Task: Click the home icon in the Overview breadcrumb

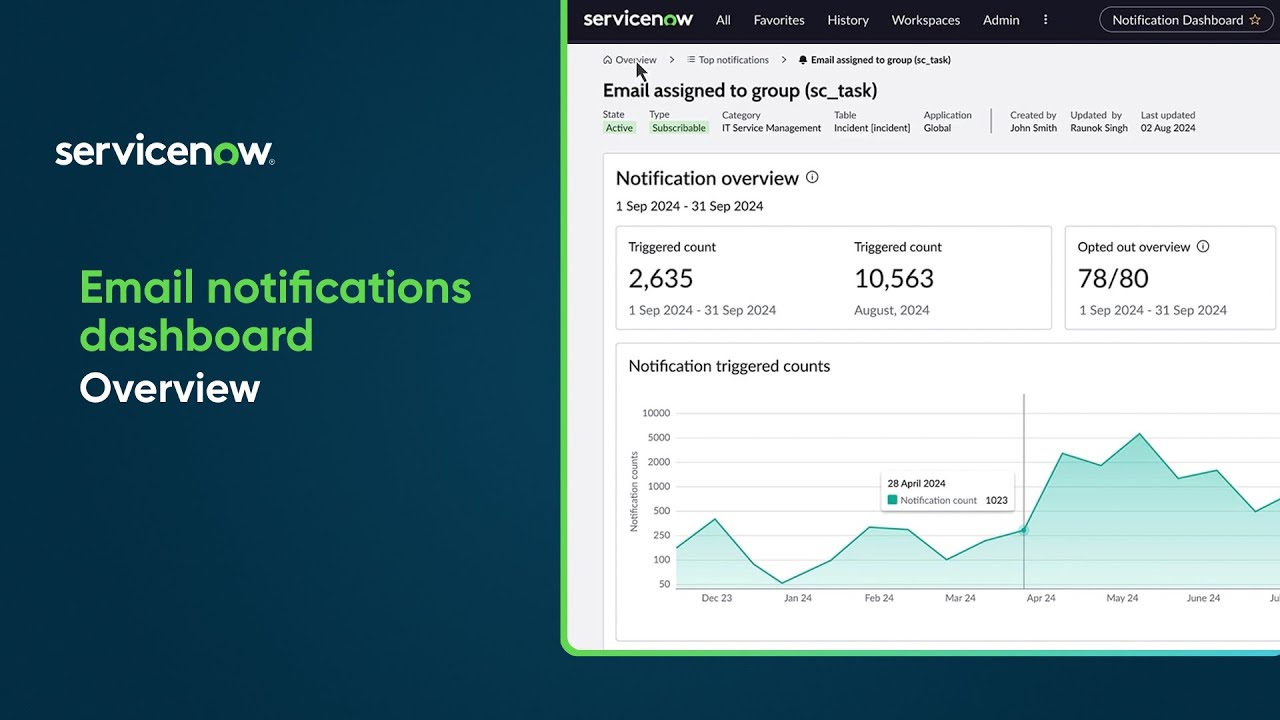Action: (607, 59)
